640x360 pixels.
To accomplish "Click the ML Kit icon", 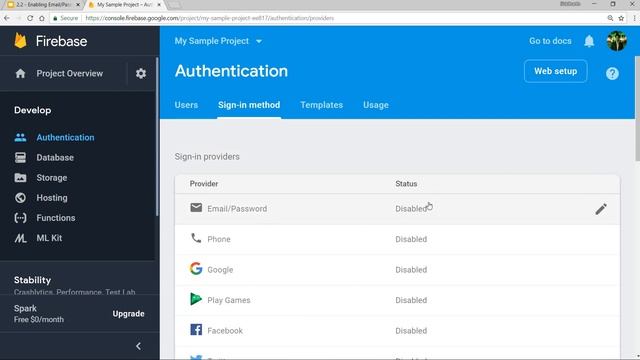I will (x=20, y=238).
